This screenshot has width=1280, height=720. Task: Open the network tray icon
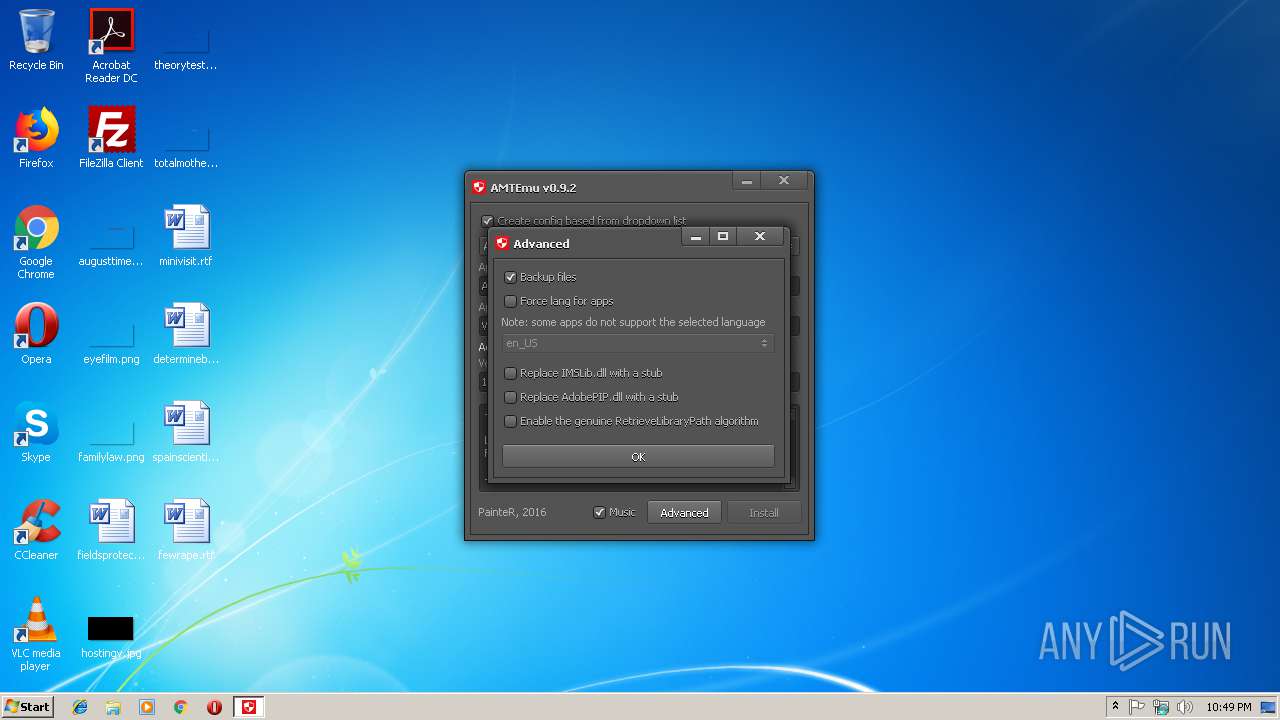(1161, 707)
